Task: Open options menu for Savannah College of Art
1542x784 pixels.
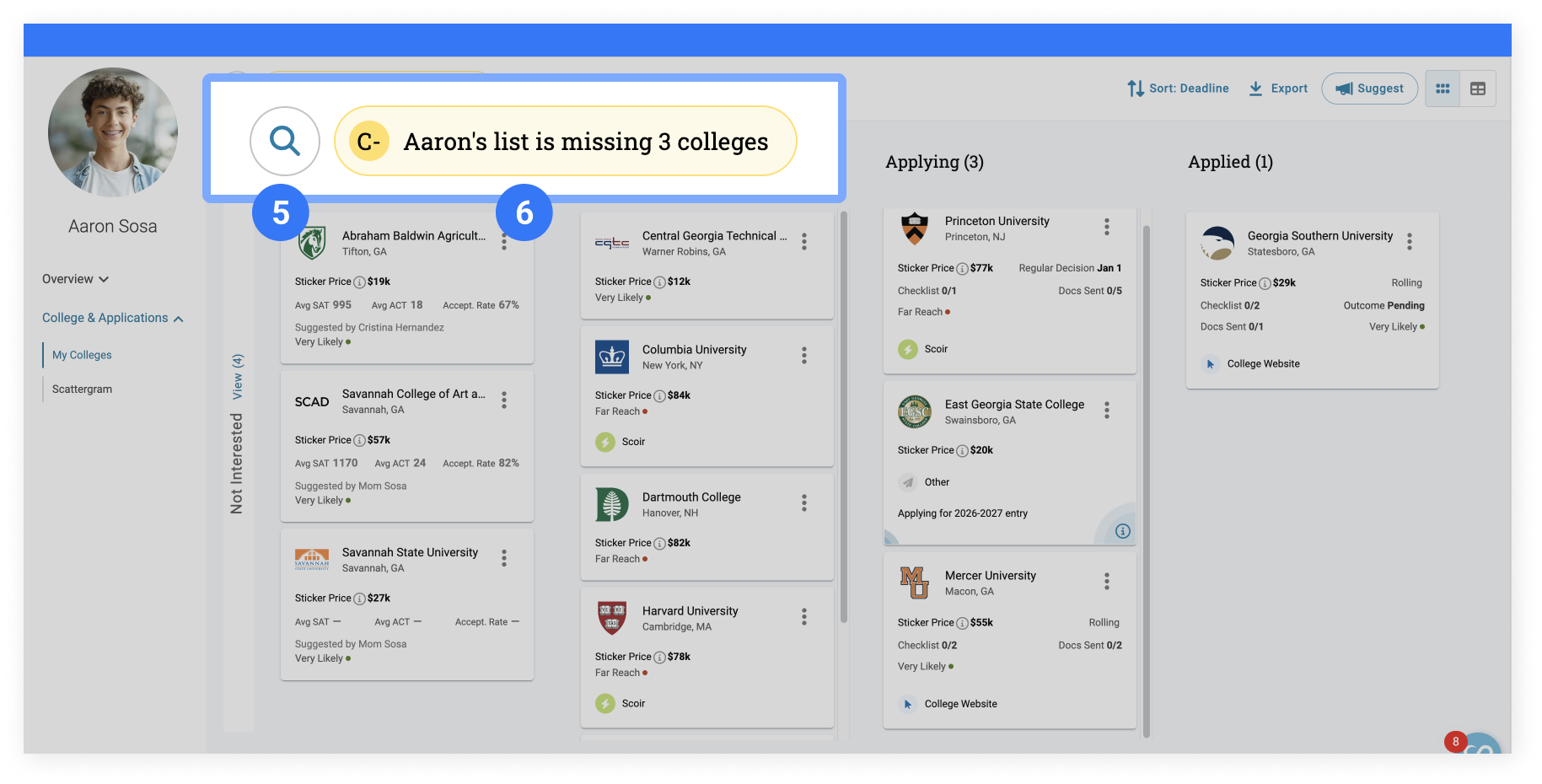Action: [x=504, y=400]
